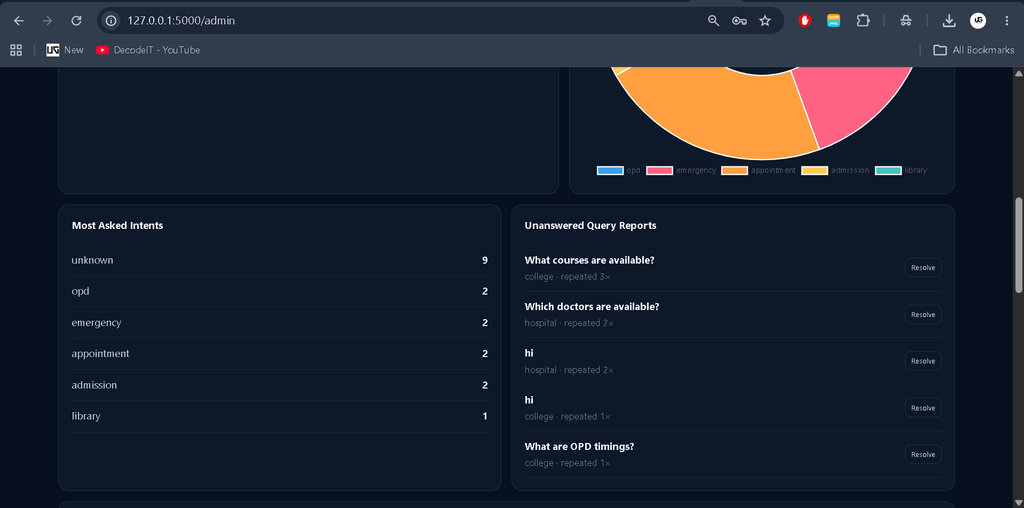Click the page's vertical scrollbar thumb
The height and width of the screenshot is (508, 1024).
[x=1018, y=245]
